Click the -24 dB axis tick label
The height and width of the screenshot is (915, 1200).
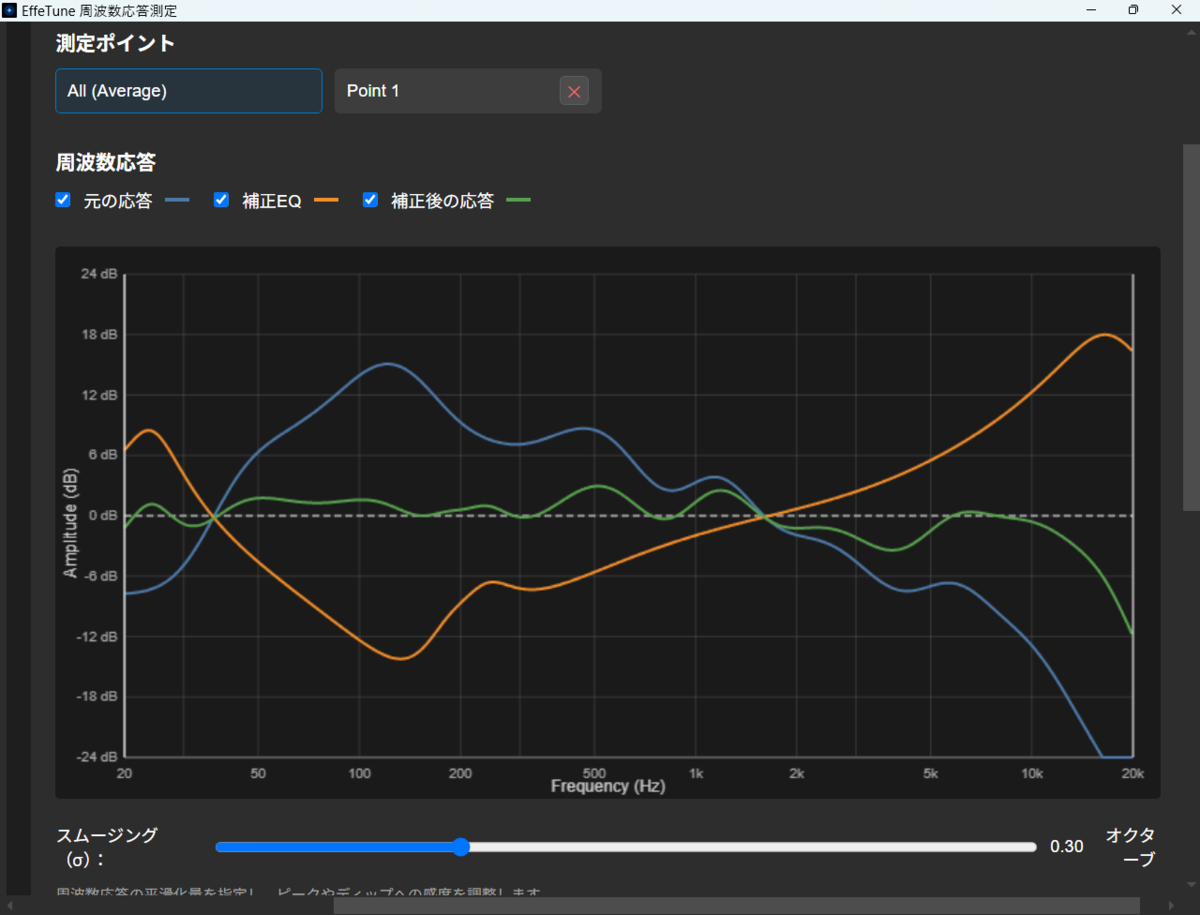(x=99, y=757)
